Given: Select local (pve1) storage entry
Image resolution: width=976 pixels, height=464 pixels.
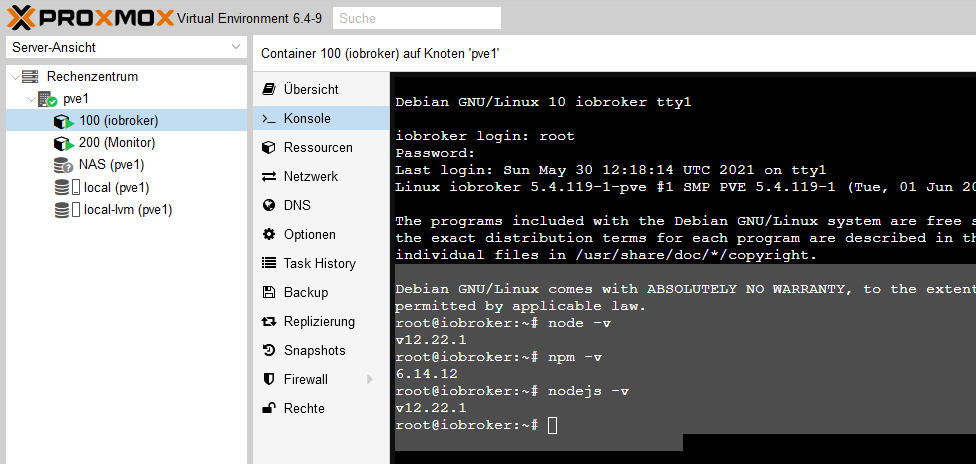Looking at the screenshot, I should point(126,187).
